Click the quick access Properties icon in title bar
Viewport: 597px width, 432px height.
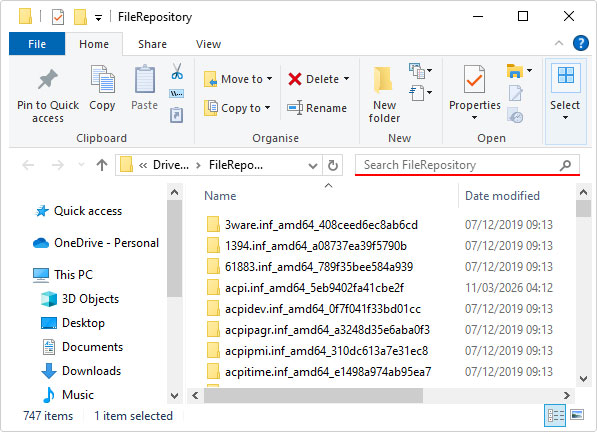point(58,17)
